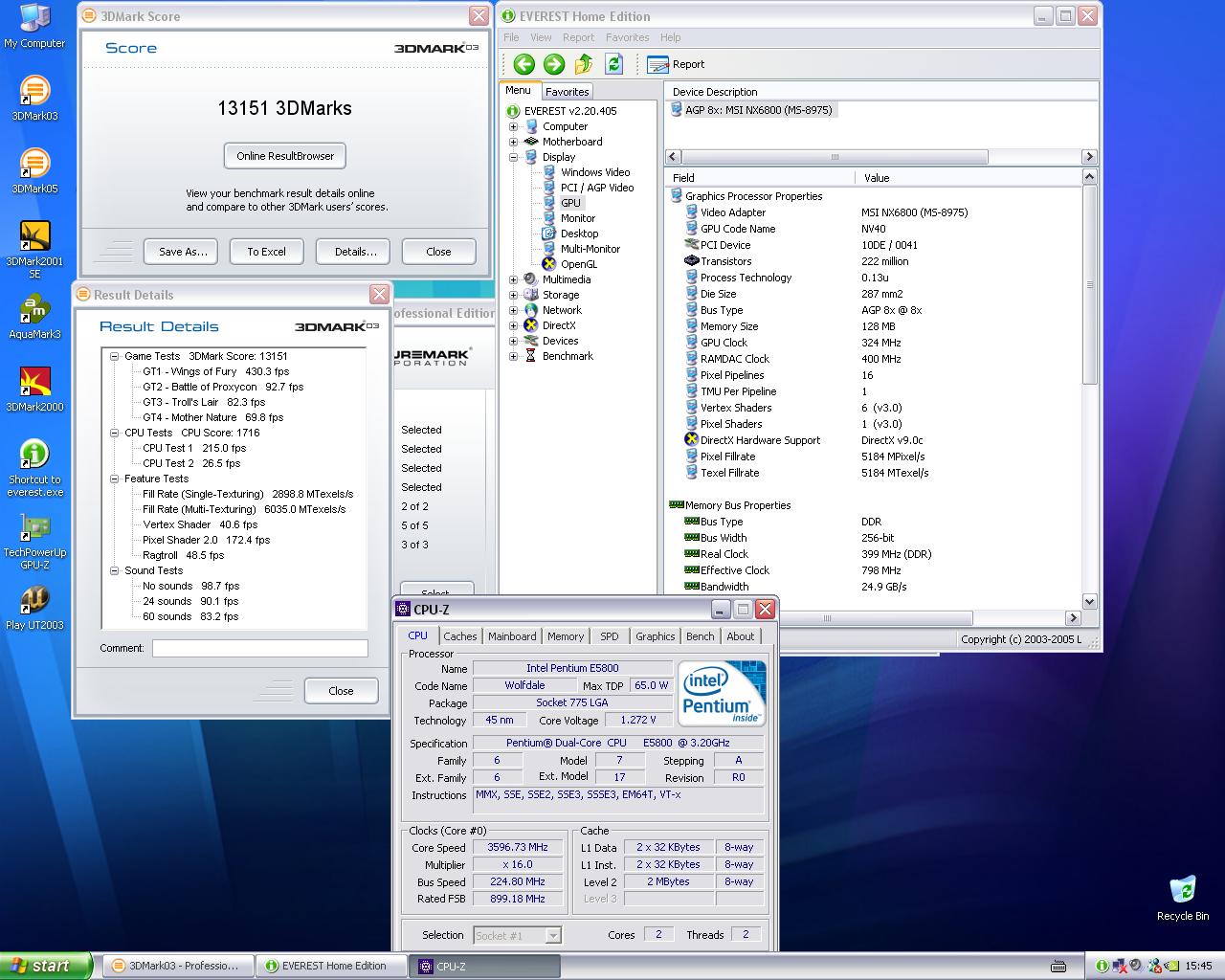Click EVEREST forward arrow toolbar icon
The width and height of the screenshot is (1225, 980).
point(554,64)
